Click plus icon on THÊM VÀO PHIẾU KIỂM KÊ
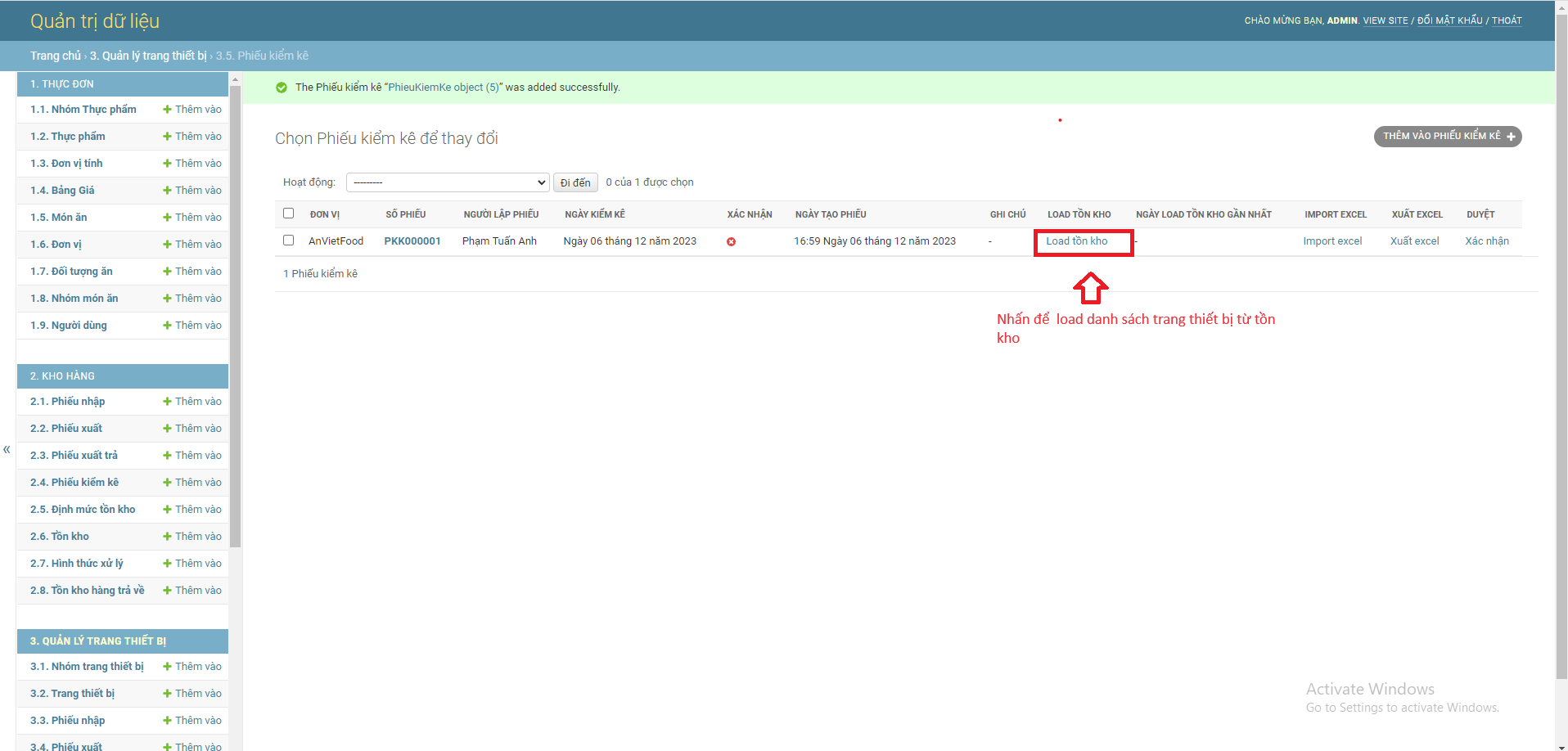This screenshot has height=751, width=1568. click(1511, 137)
